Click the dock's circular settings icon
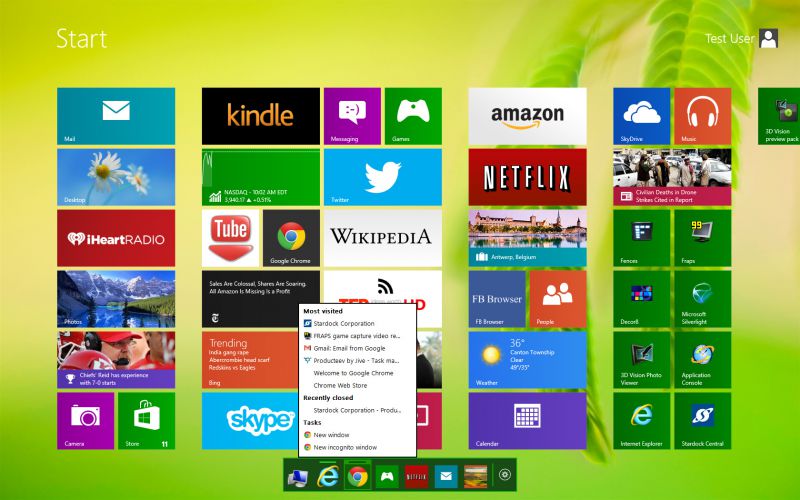800x500 pixels. point(505,477)
